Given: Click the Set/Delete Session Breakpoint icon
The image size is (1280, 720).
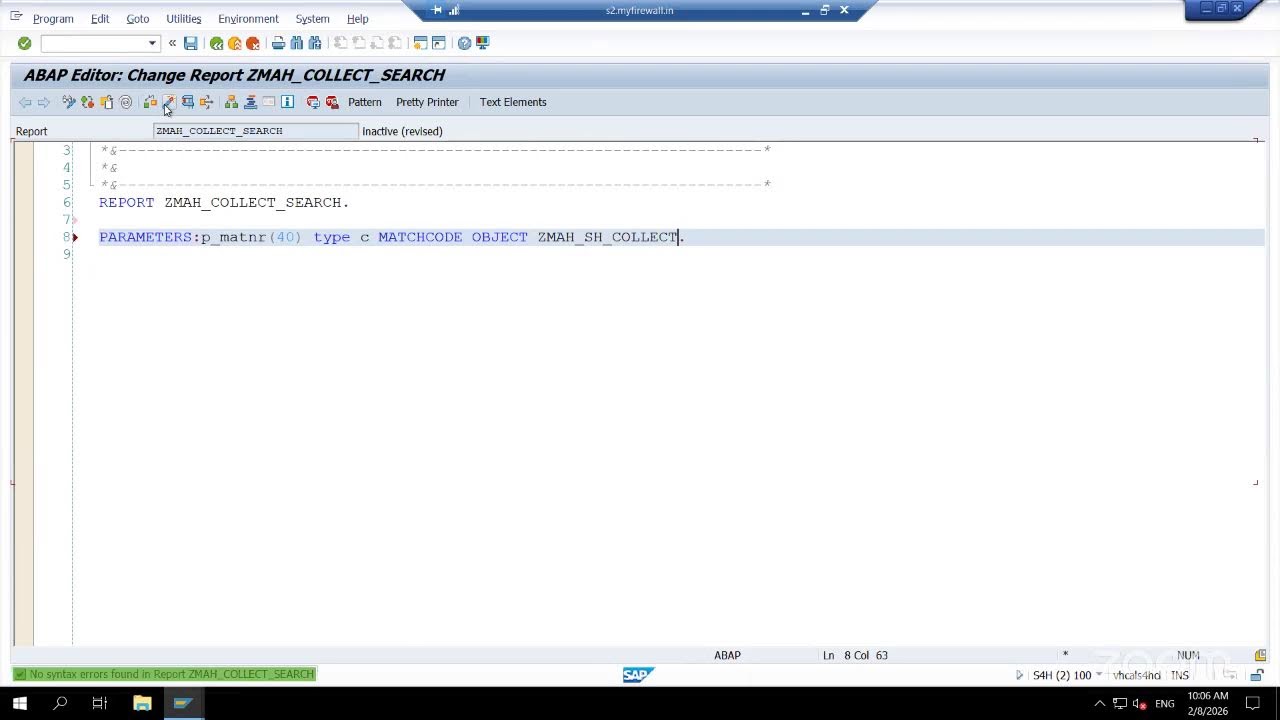Looking at the screenshot, I should tap(313, 102).
